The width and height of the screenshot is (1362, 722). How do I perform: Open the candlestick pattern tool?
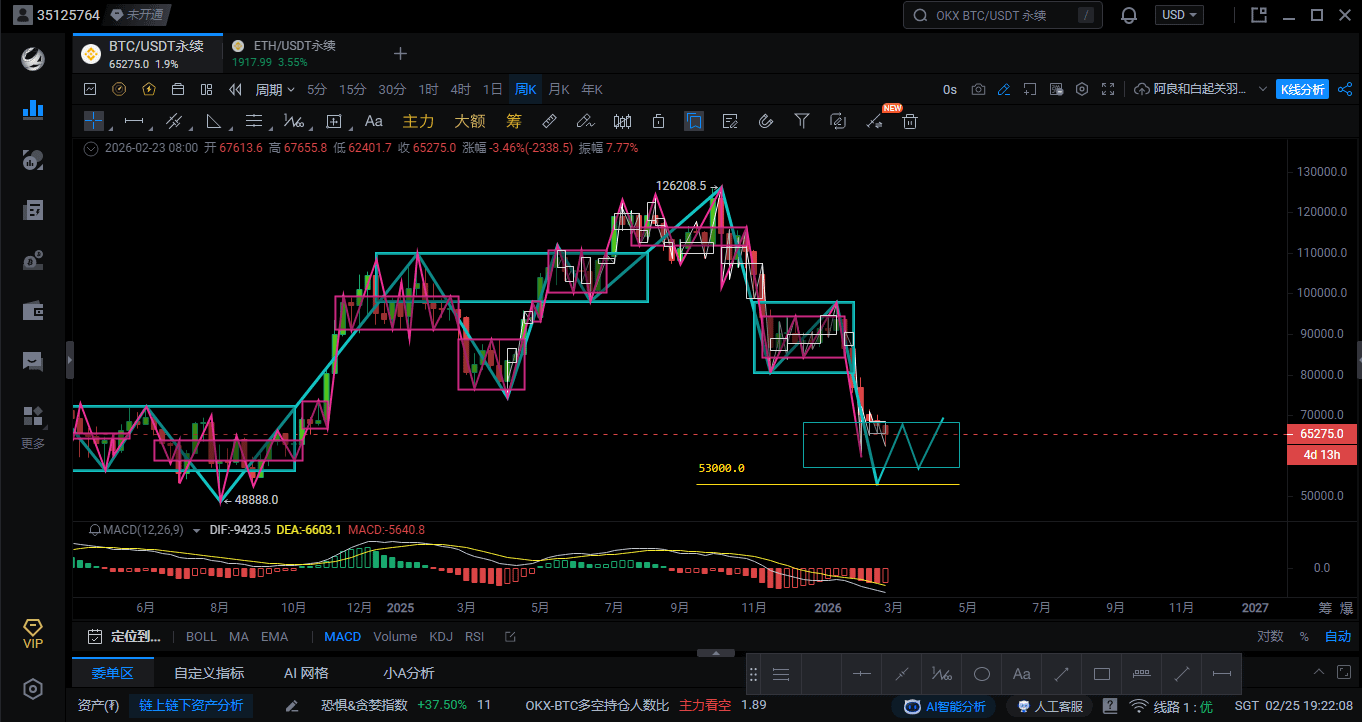coord(622,121)
